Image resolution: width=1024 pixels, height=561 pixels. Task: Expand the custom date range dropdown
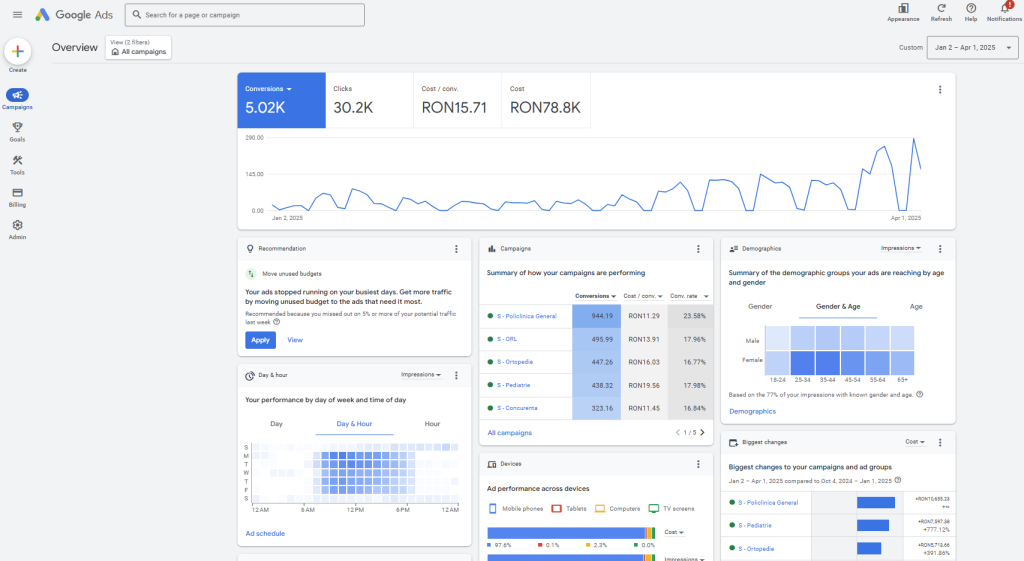[x=971, y=47]
